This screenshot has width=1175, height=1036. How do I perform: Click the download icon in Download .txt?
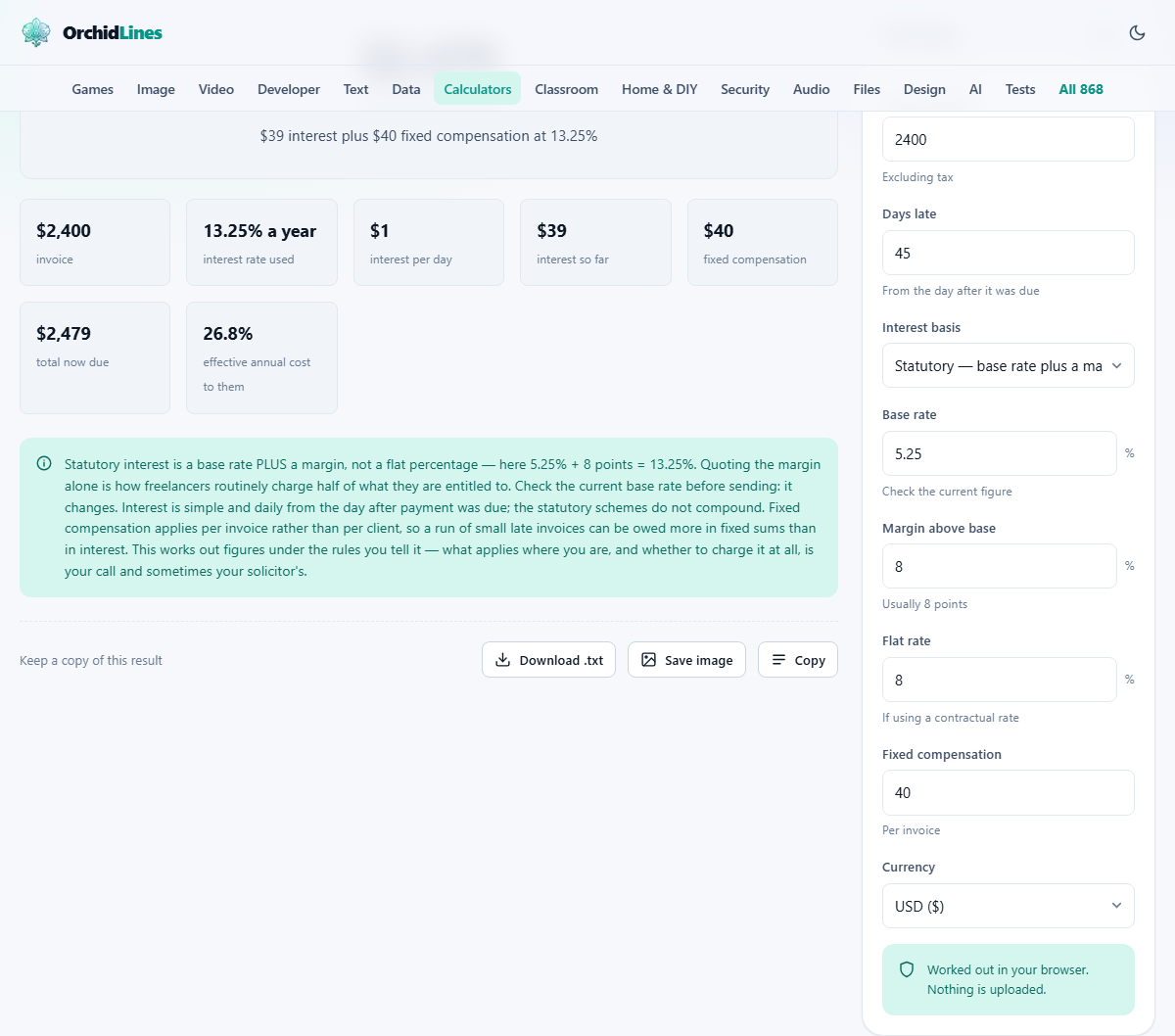pyautogui.click(x=502, y=660)
